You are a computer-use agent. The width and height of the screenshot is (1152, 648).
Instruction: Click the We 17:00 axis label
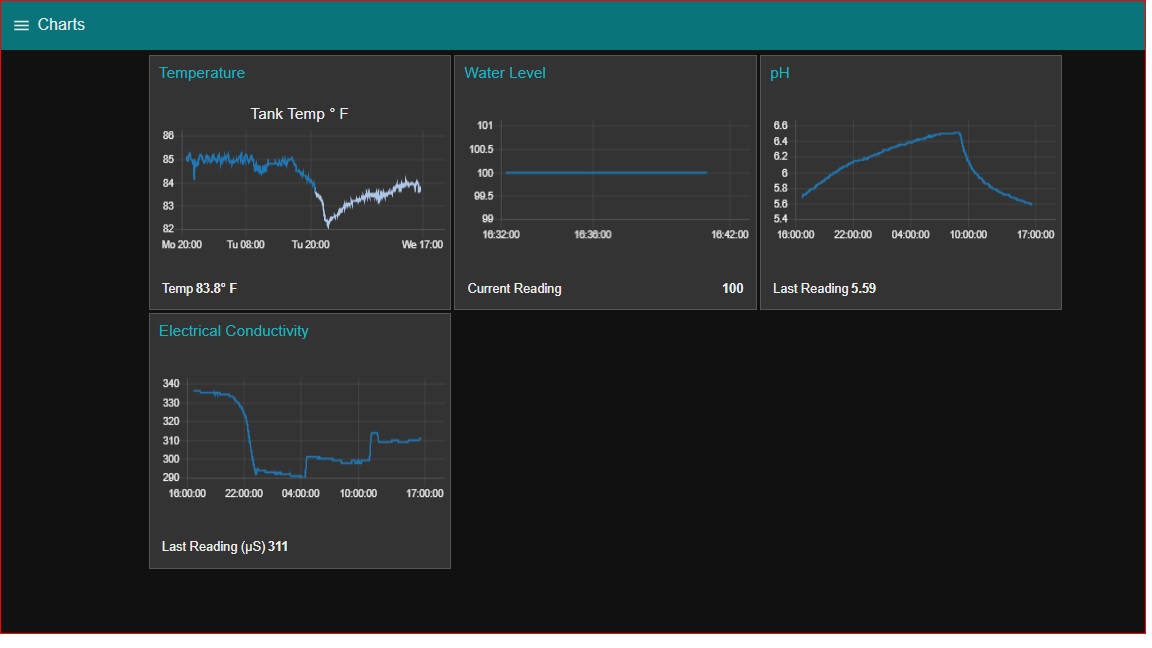(422, 245)
